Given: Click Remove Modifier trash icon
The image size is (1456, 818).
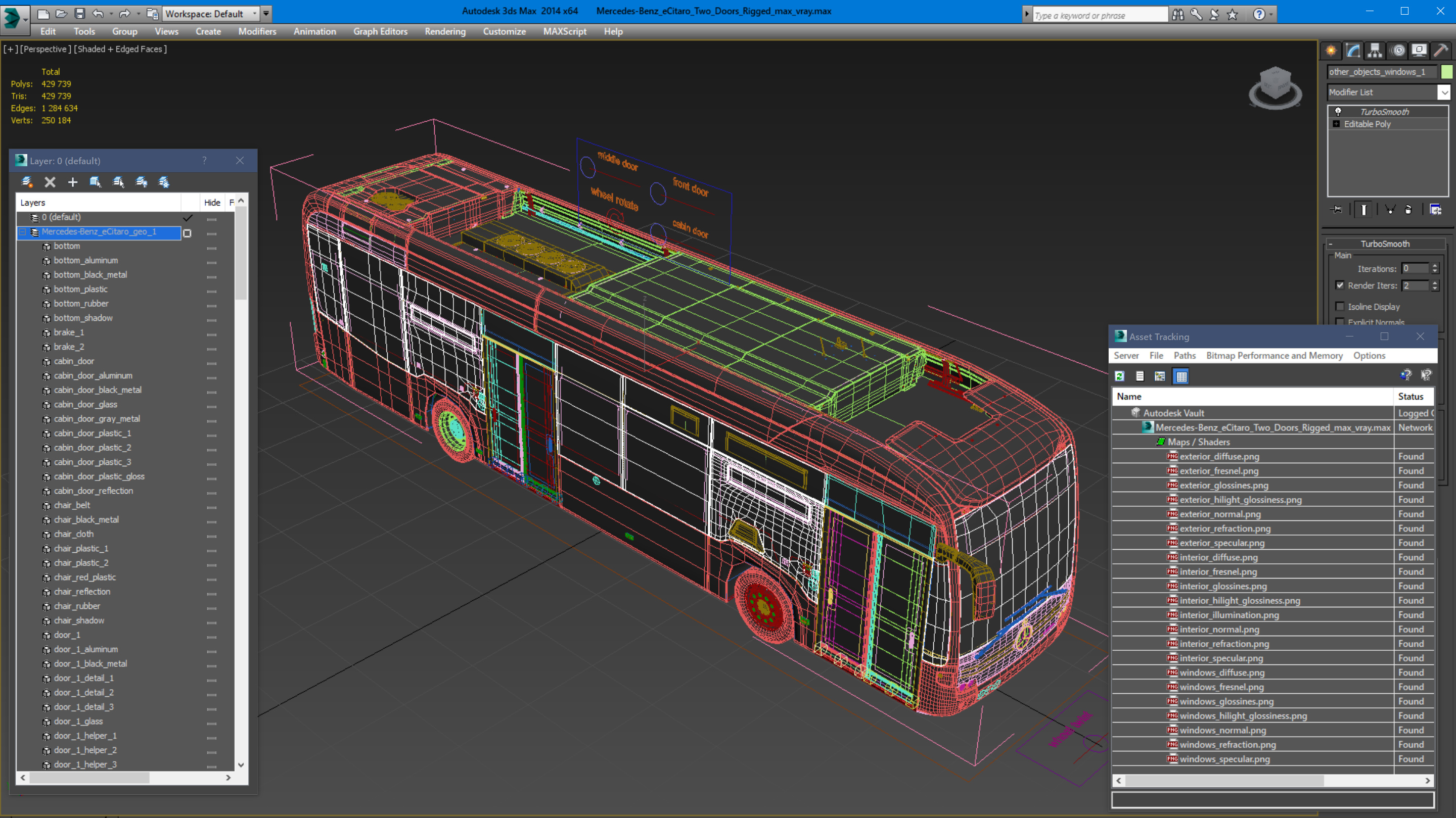Looking at the screenshot, I should (1408, 210).
